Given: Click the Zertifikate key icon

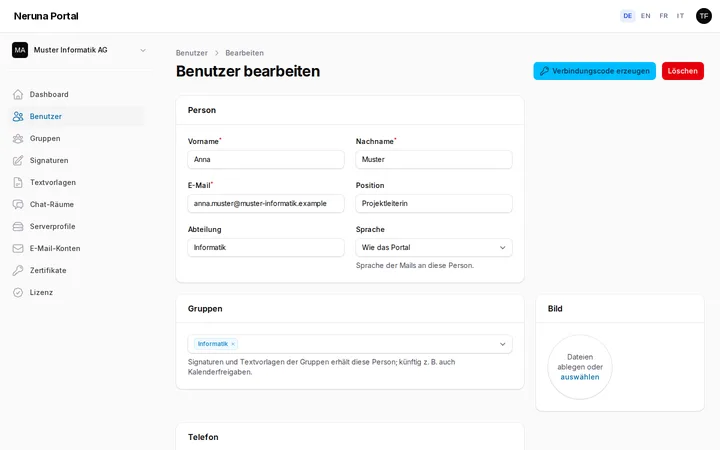Looking at the screenshot, I should [18, 270].
